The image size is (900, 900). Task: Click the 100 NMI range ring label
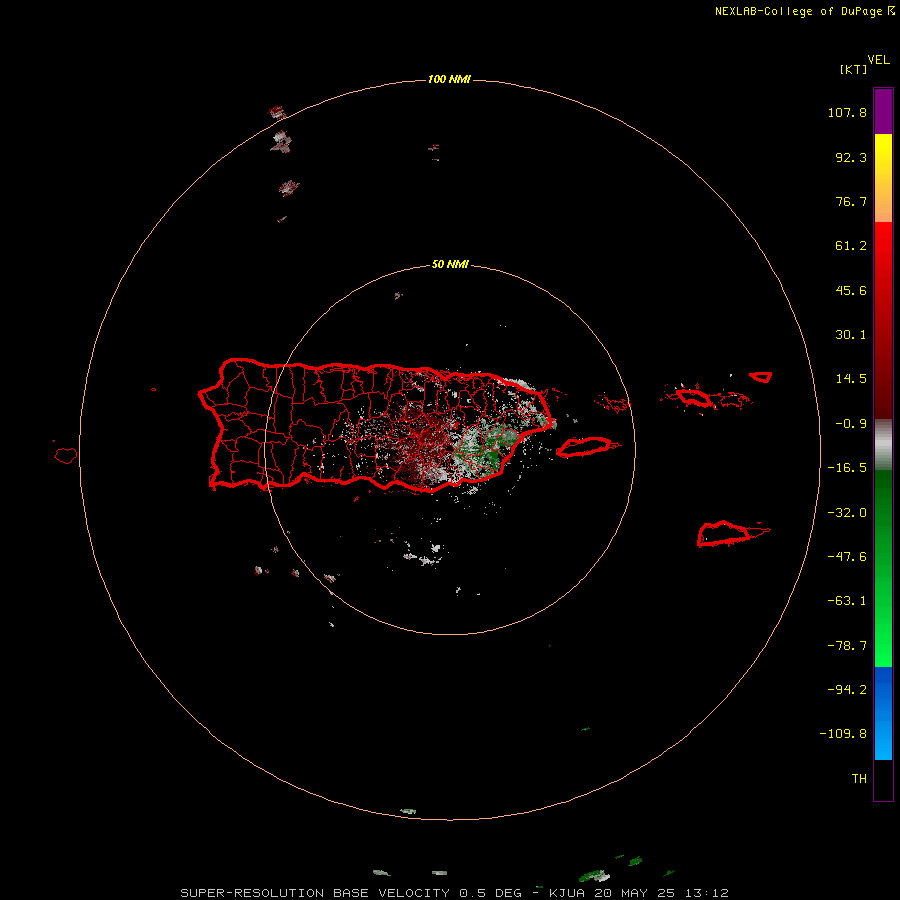pyautogui.click(x=449, y=79)
